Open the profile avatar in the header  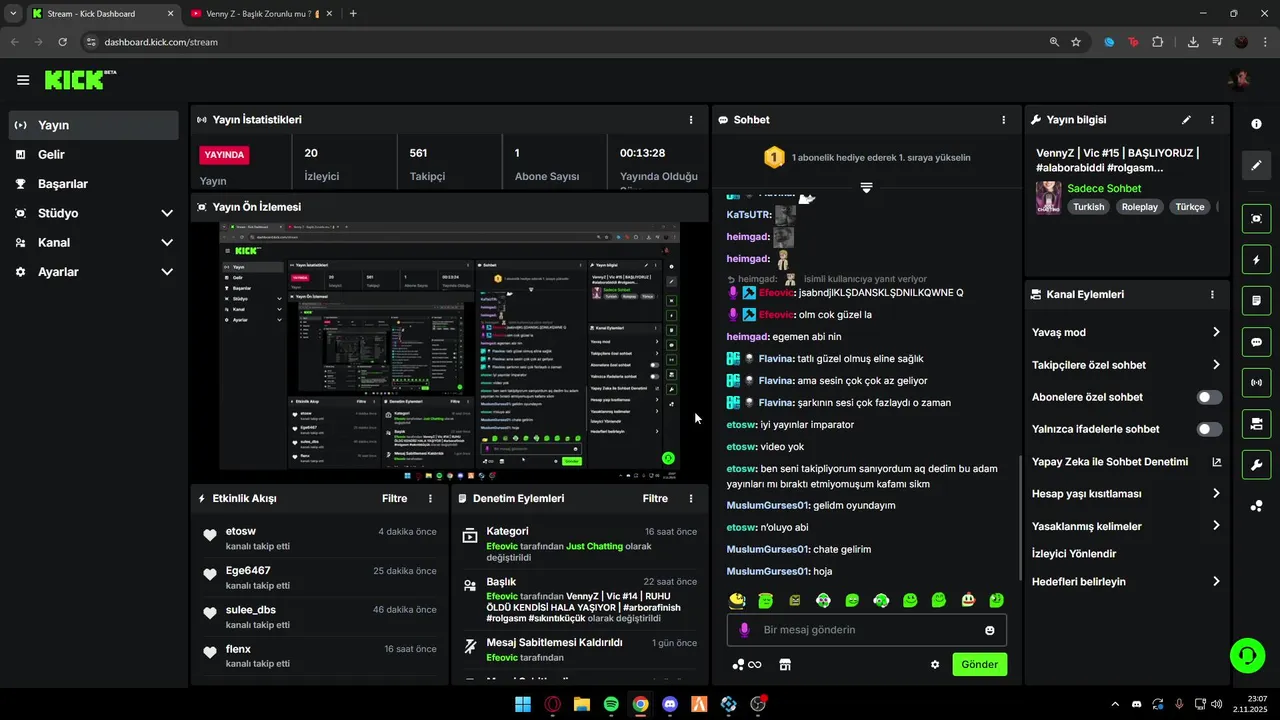pyautogui.click(x=1239, y=80)
